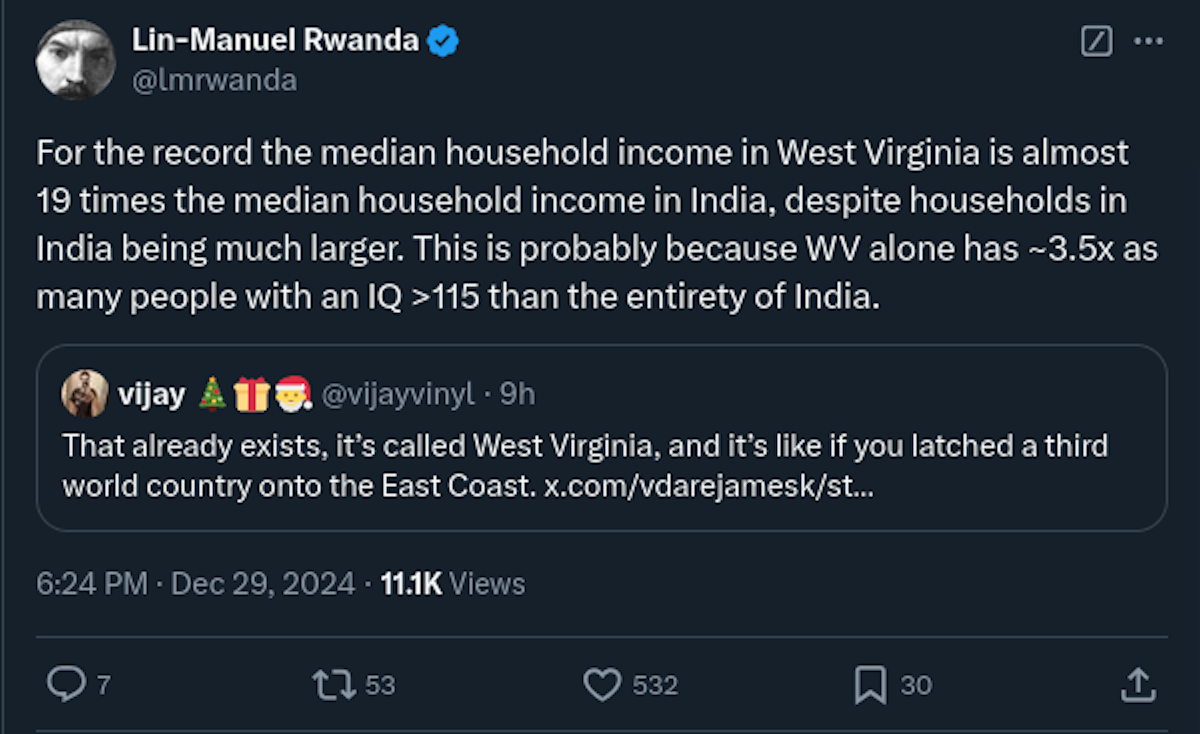The height and width of the screenshot is (734, 1200).
Task: Open the @lmrwanda handle link
Action: pos(214,80)
